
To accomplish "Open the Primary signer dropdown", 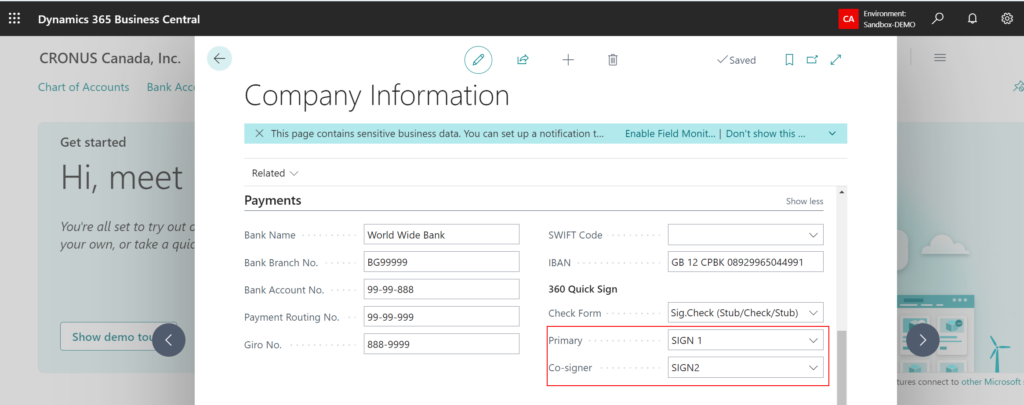I will click(813, 340).
